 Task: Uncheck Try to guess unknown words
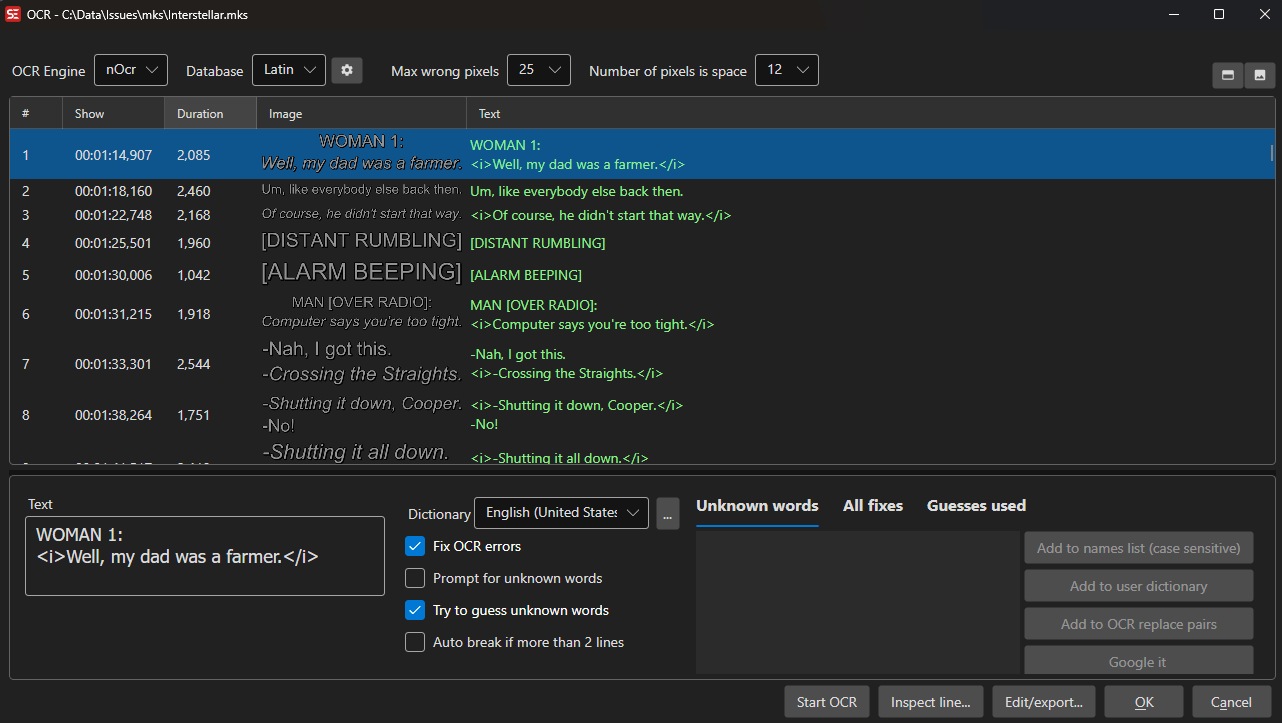pos(415,610)
